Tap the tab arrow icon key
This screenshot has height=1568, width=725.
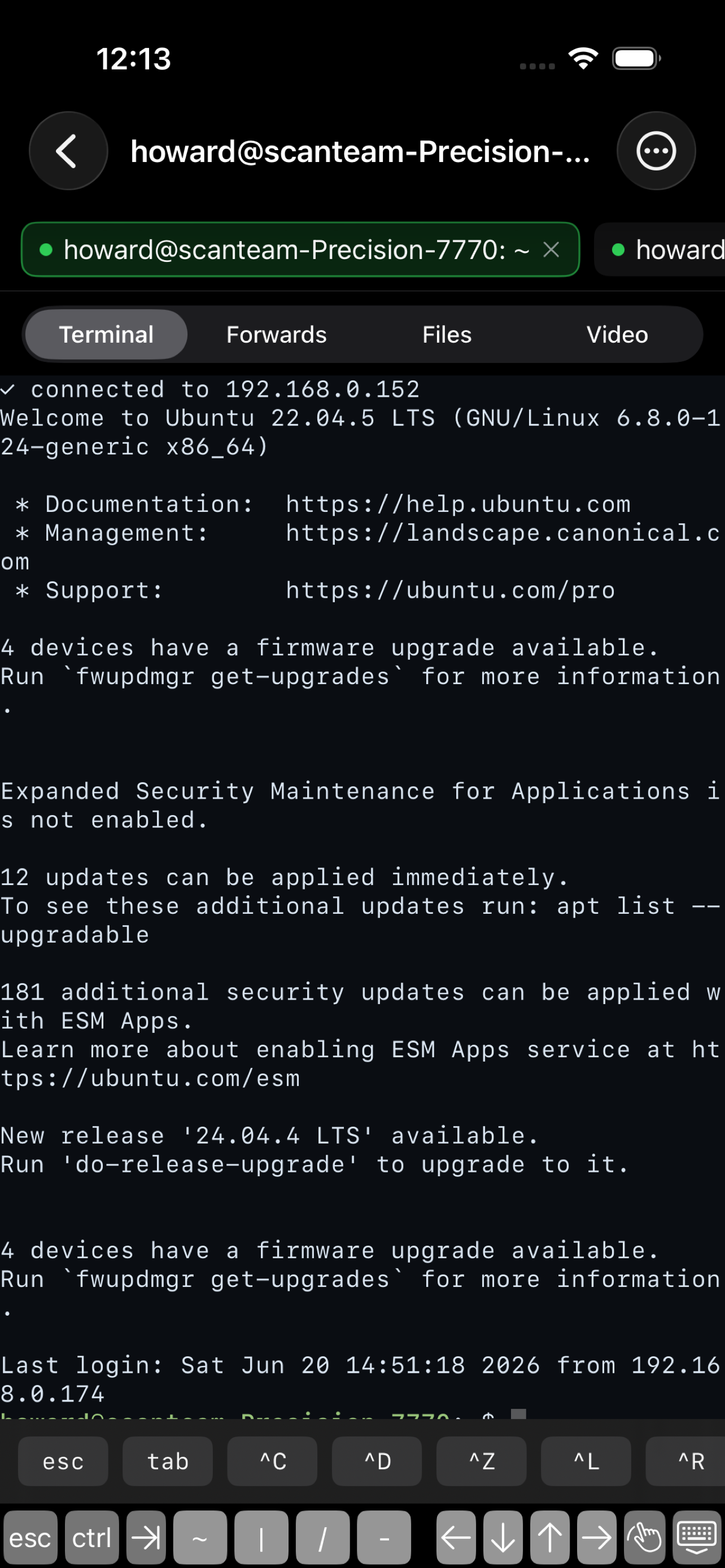tap(146, 1538)
